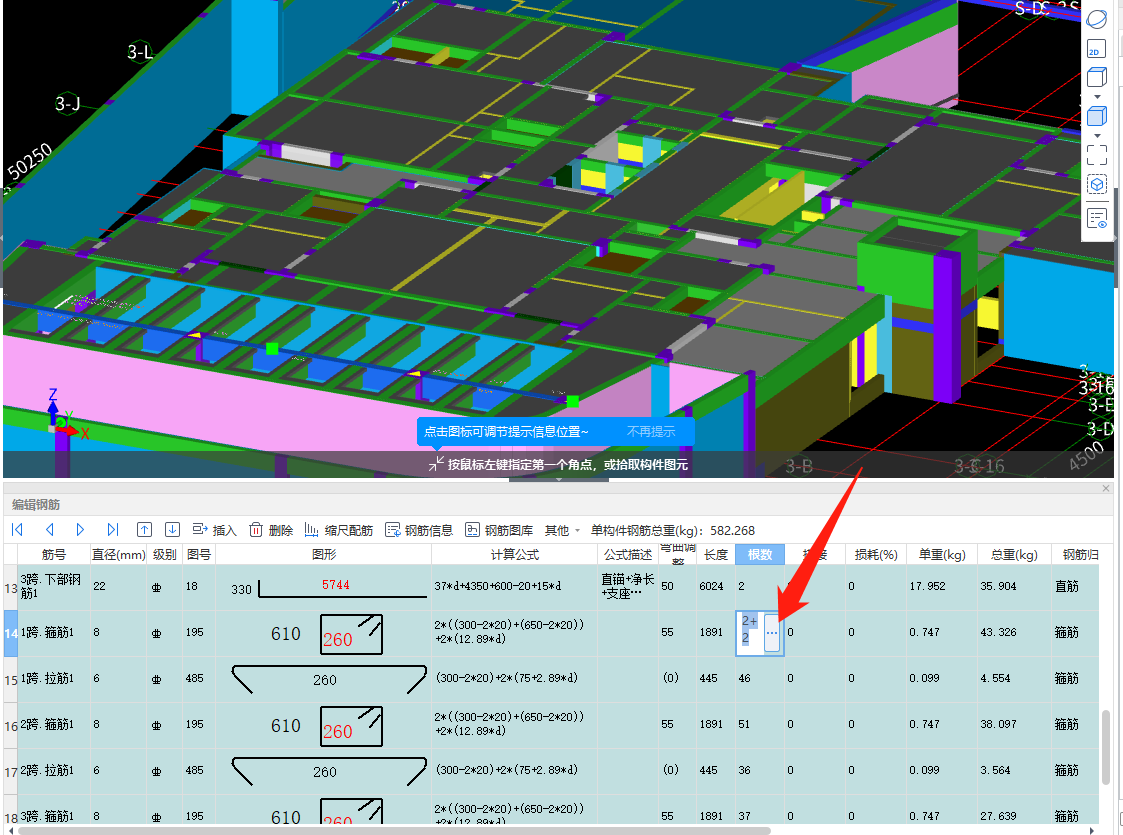The height and width of the screenshot is (835, 1123).
Task: Click the 1跨.拉筋1 name cell
Action: coord(54,678)
